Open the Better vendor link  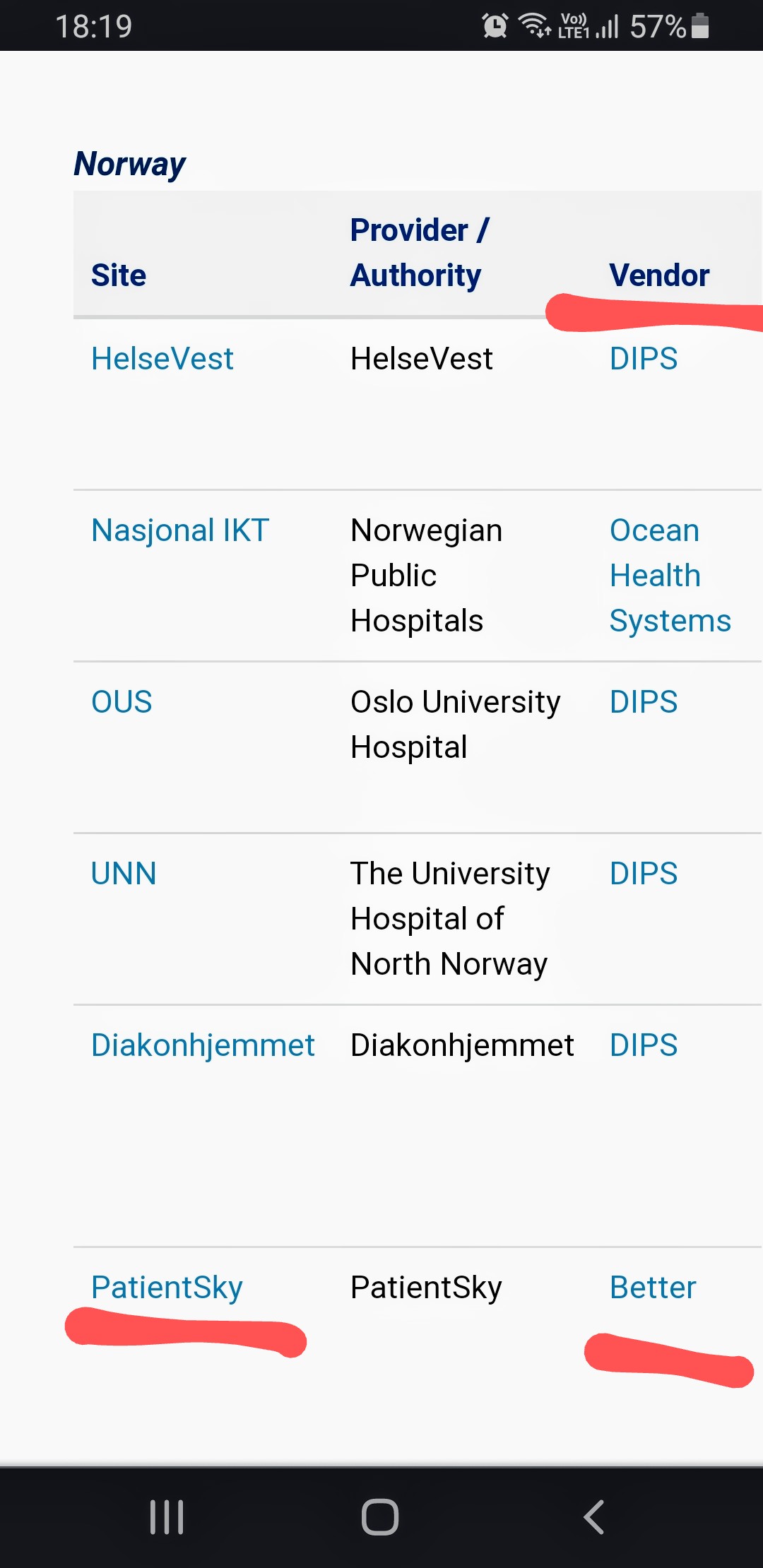pyautogui.click(x=653, y=1288)
